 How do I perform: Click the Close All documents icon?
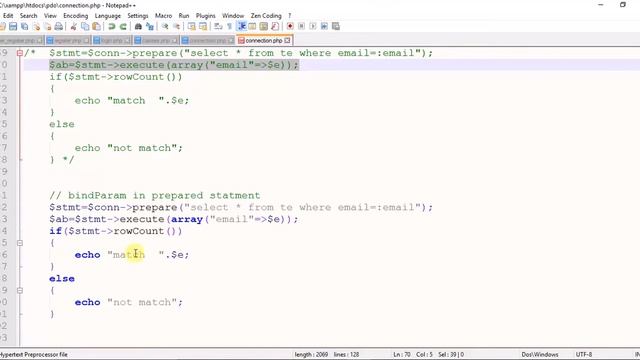(47, 27)
